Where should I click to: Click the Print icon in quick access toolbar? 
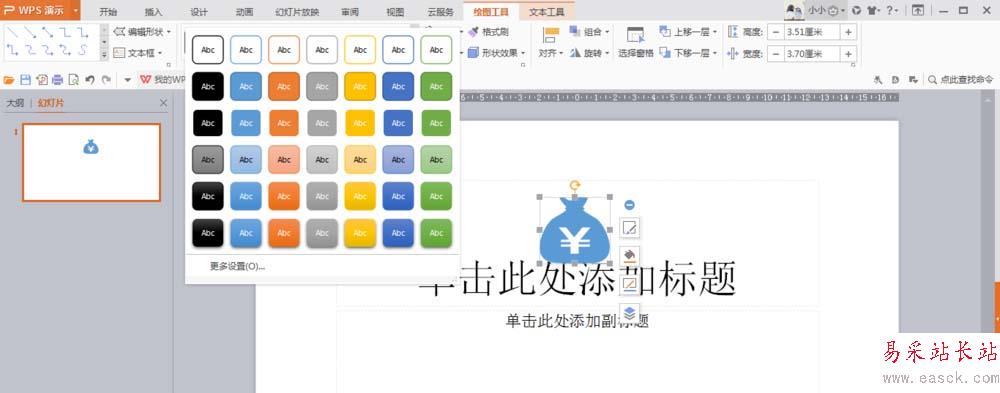coord(57,80)
